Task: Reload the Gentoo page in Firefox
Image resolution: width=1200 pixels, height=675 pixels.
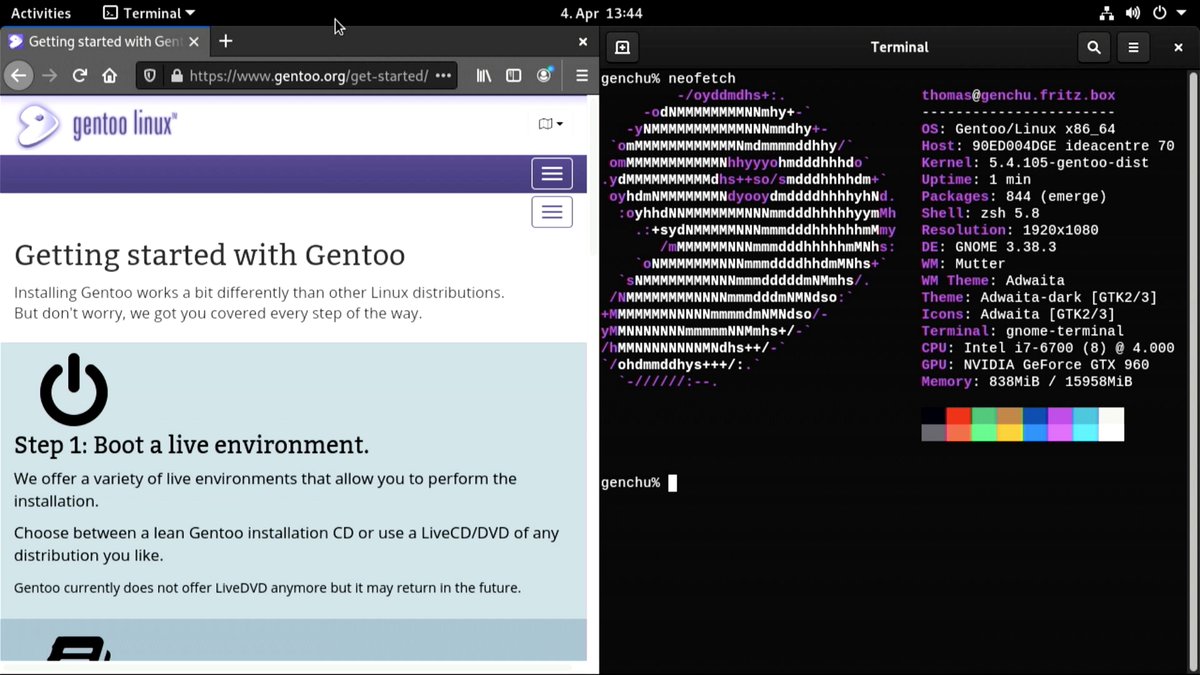Action: click(80, 75)
